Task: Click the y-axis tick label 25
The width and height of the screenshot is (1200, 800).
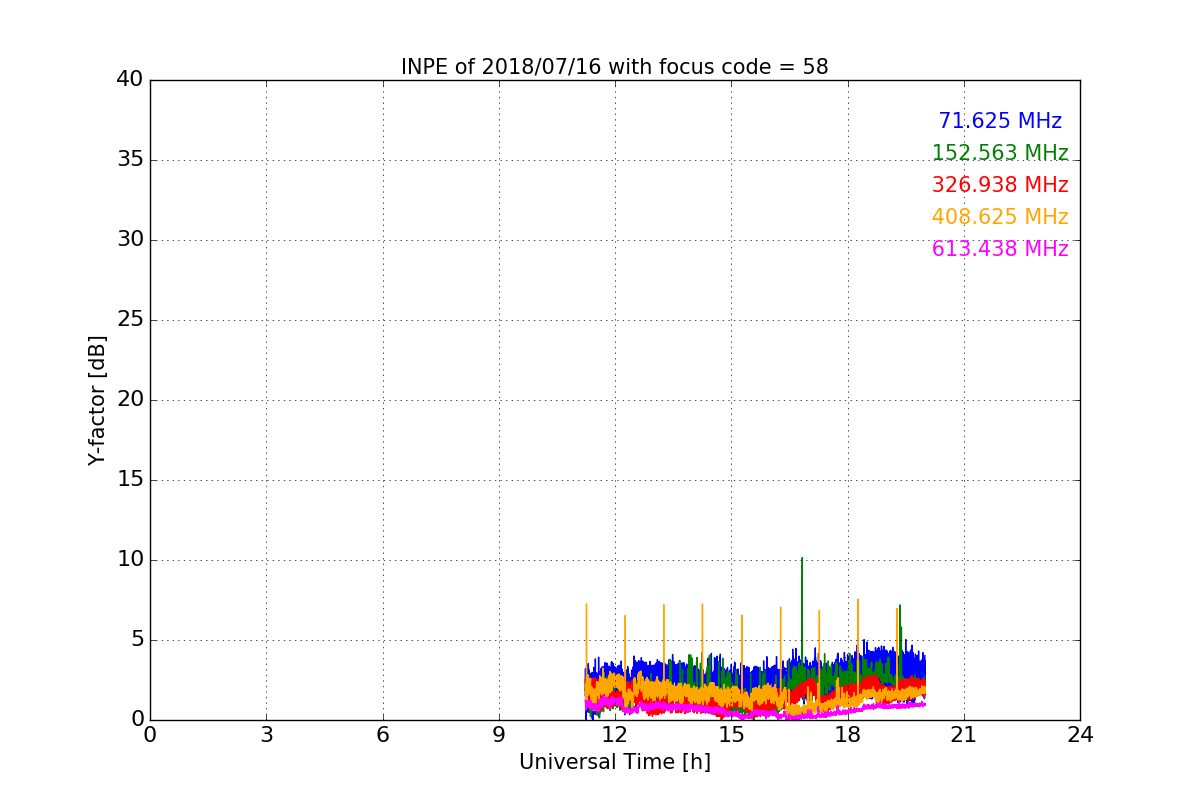Action: coord(130,320)
